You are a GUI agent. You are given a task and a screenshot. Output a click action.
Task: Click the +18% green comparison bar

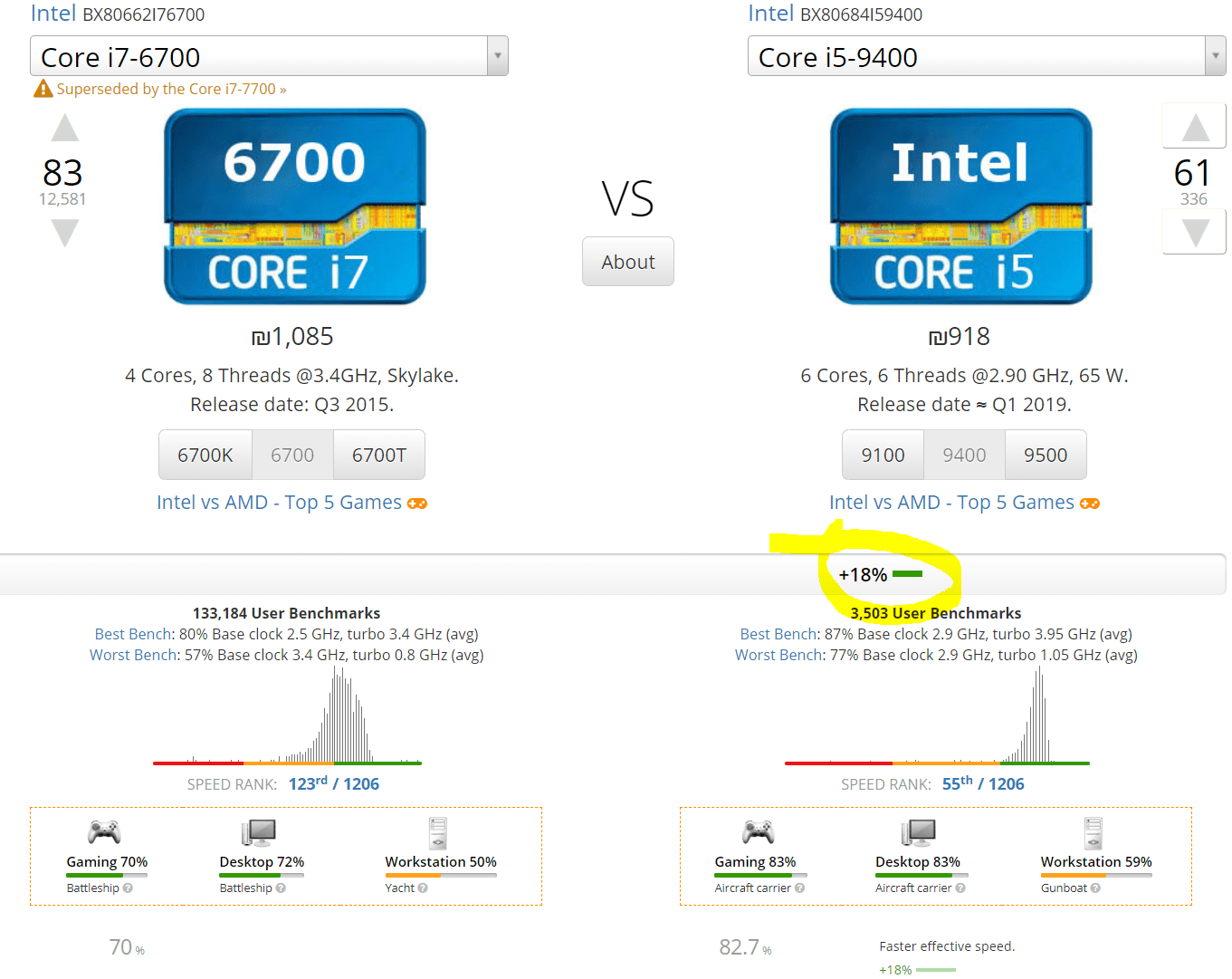(x=907, y=574)
